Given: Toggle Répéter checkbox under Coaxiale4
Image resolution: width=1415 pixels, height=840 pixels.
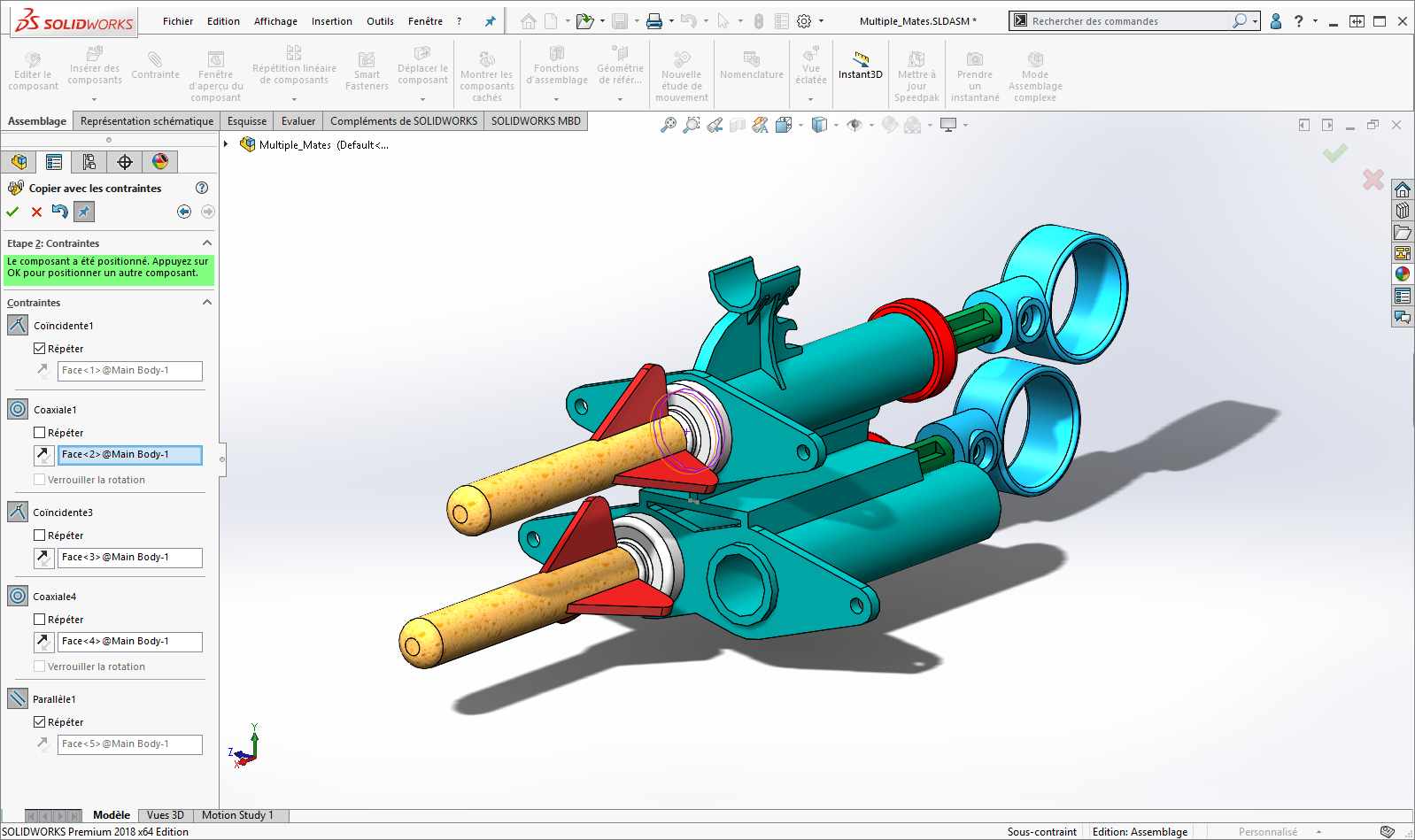Looking at the screenshot, I should click(39, 619).
